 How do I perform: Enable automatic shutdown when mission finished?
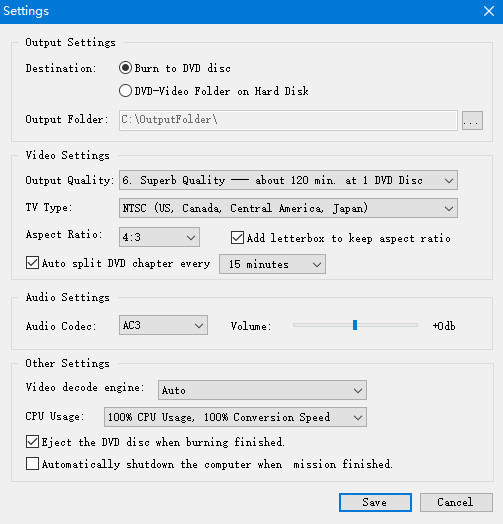tap(32, 464)
